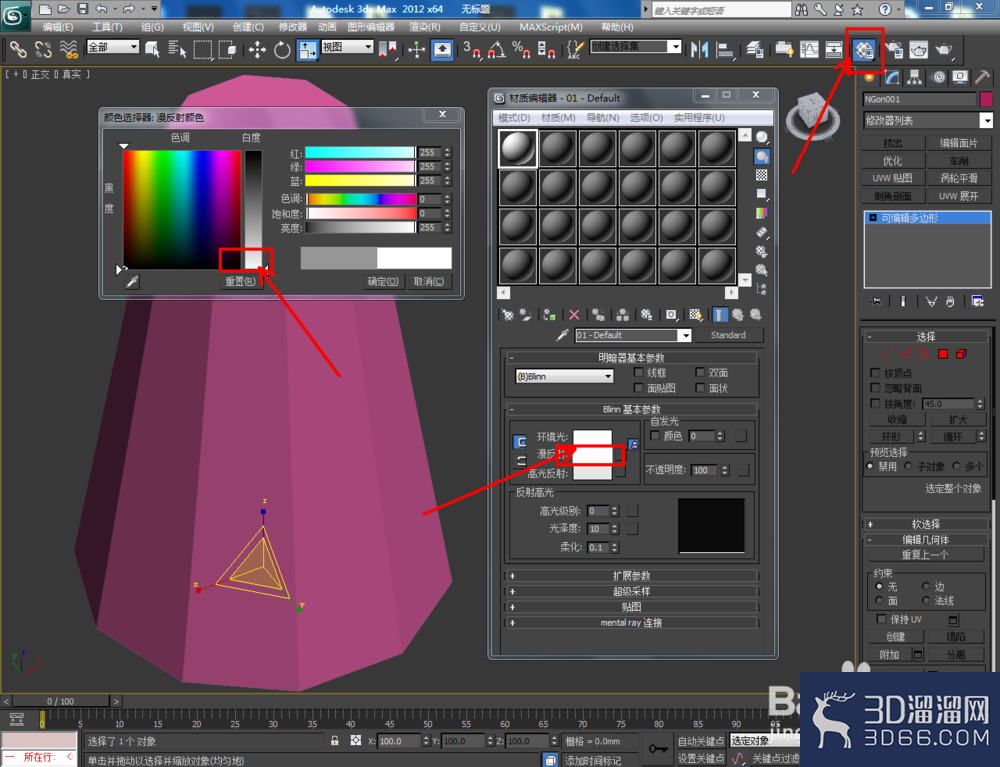
Task: Enable the 线框 wireframe checkbox
Action: pyautogui.click(x=638, y=372)
